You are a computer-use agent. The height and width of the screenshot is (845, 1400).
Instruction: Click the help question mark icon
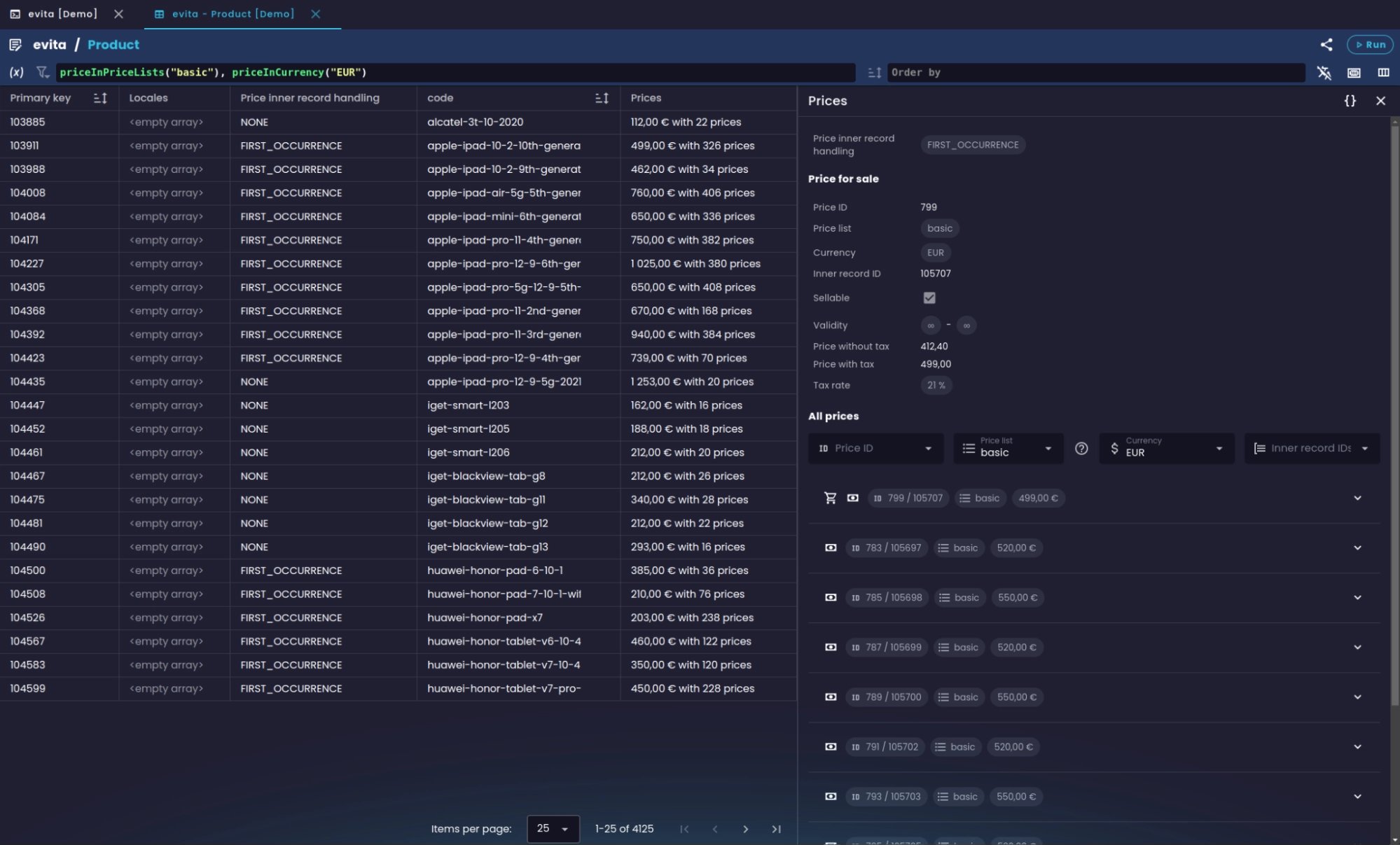pyautogui.click(x=1081, y=449)
